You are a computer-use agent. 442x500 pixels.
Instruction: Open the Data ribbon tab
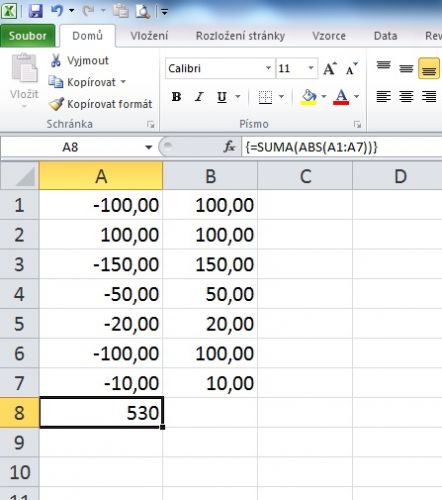click(385, 36)
